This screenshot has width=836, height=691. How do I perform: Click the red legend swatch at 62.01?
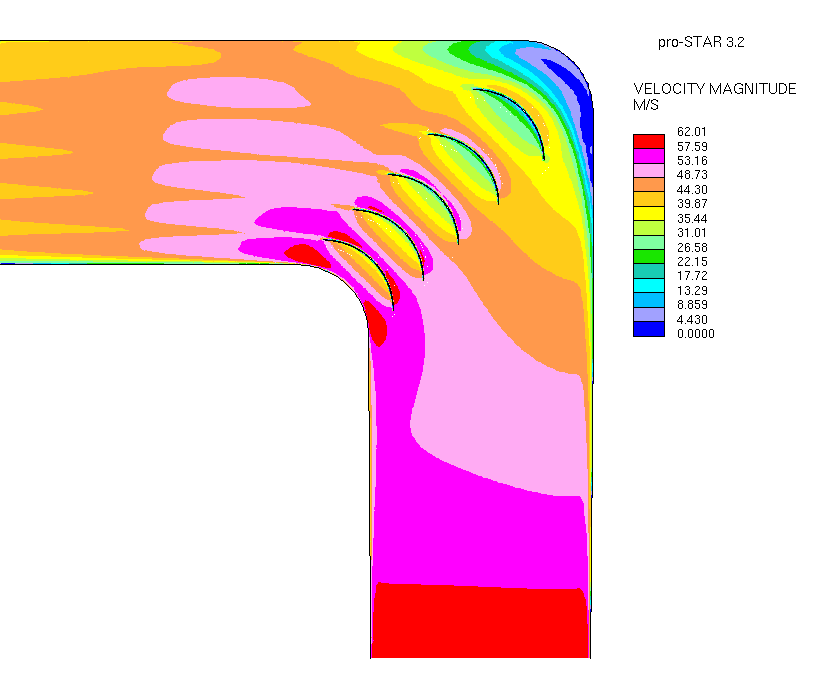pos(649,141)
